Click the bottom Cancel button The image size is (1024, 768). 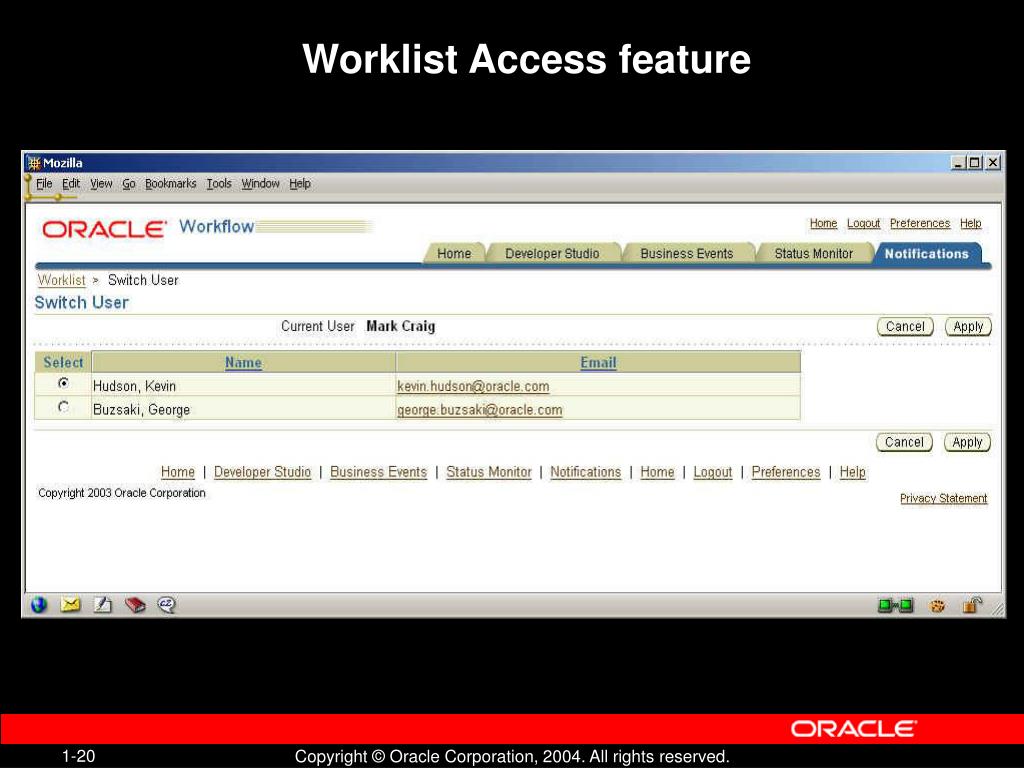coord(904,442)
